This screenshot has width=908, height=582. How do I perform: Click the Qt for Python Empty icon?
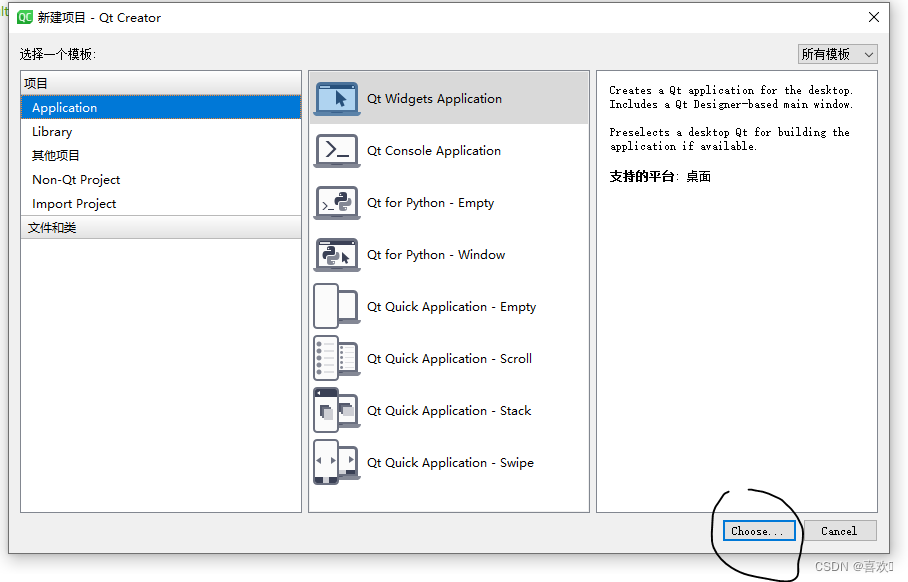(337, 203)
